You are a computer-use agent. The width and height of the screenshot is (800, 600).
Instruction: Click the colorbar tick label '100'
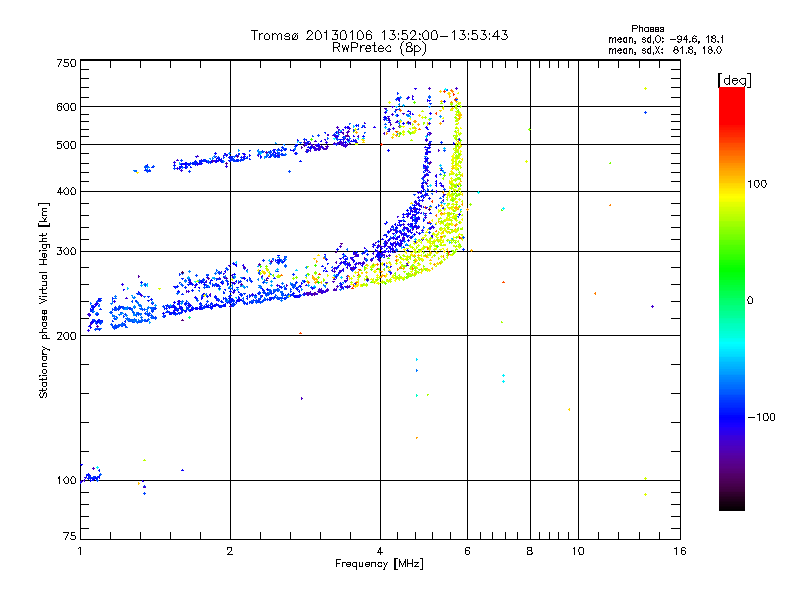(757, 184)
